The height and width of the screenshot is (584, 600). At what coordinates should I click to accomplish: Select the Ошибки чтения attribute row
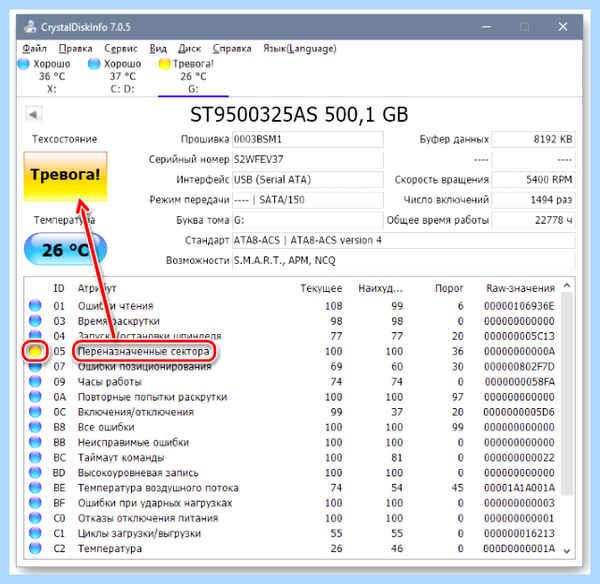tap(293, 306)
